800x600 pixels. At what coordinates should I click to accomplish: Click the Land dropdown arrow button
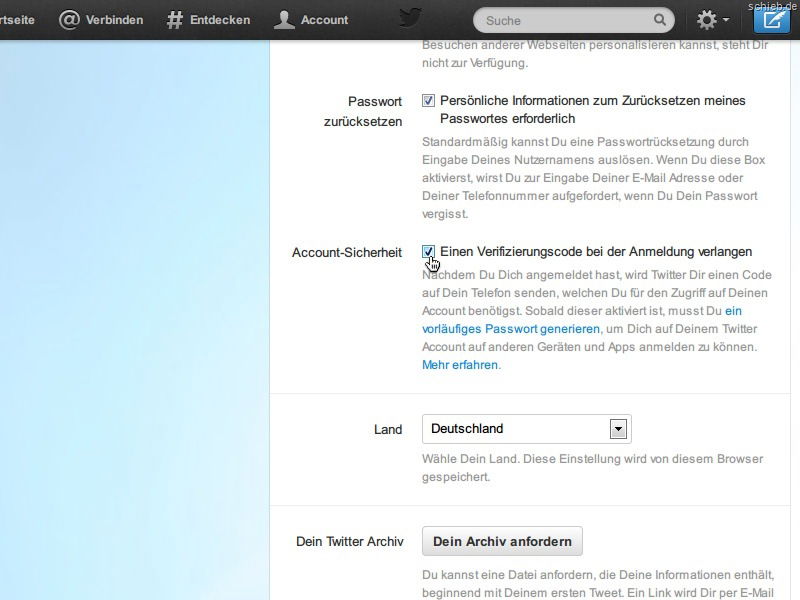pos(618,429)
